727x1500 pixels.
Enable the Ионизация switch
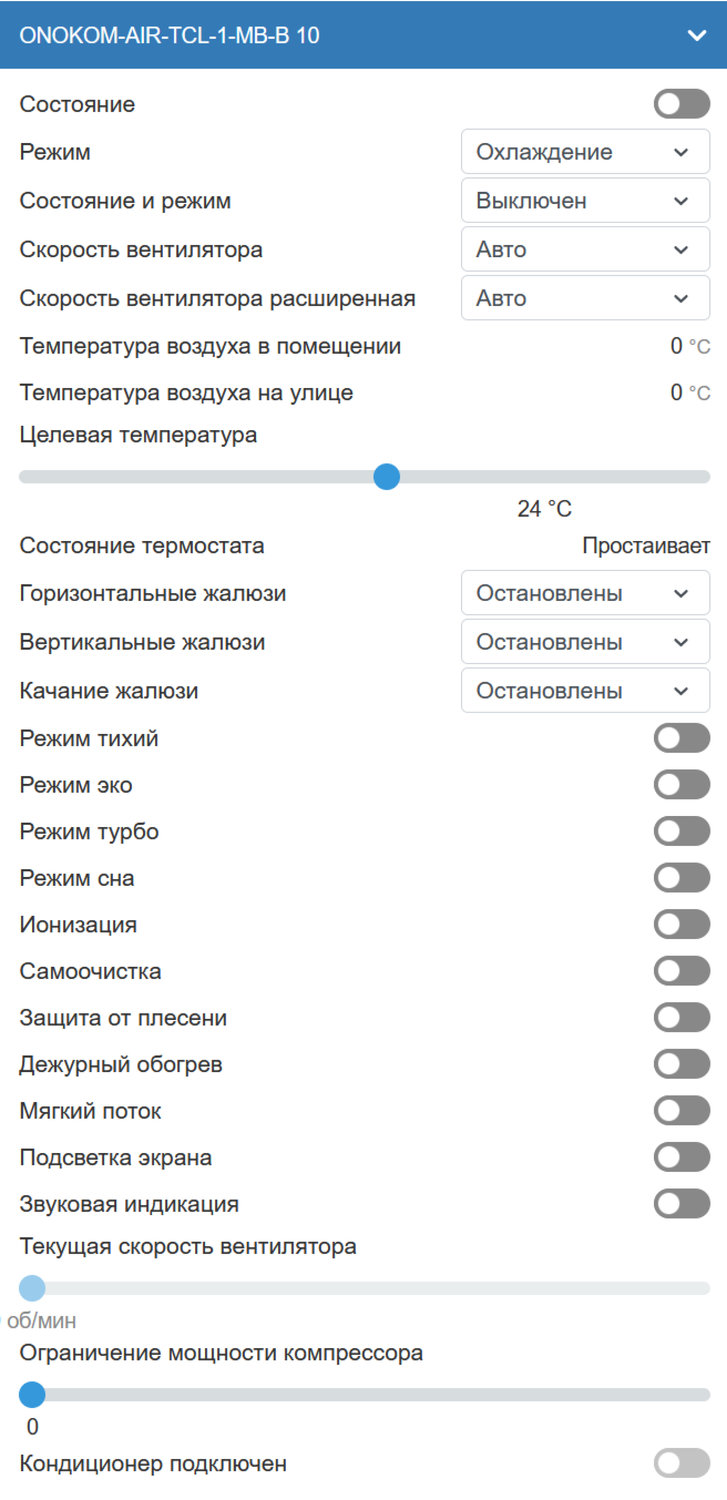(x=682, y=924)
